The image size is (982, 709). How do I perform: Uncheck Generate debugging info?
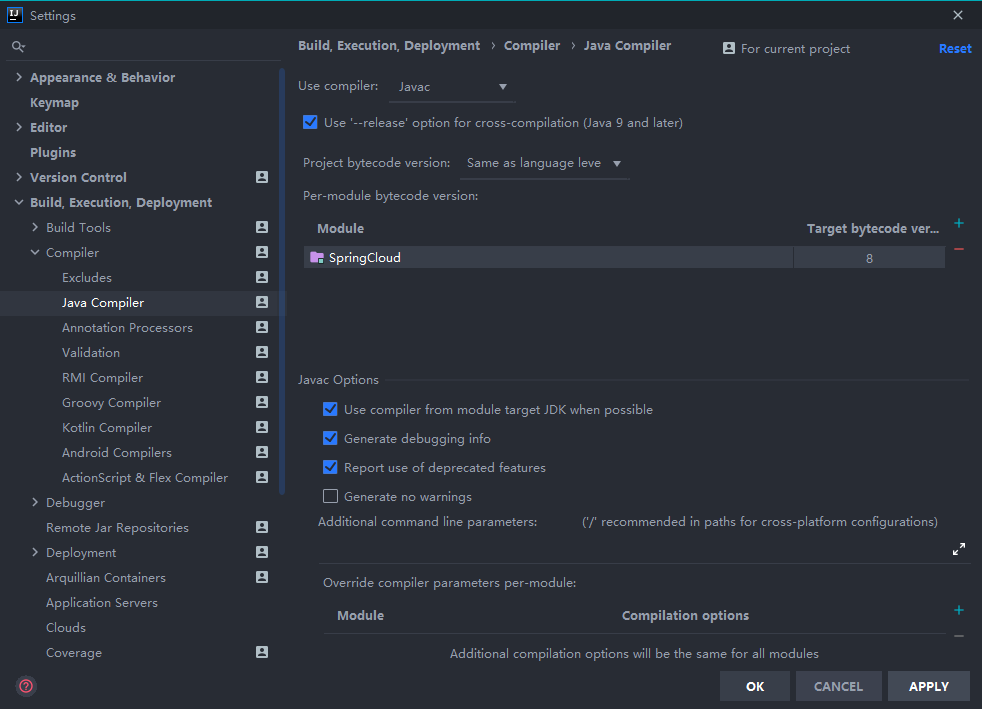click(330, 438)
